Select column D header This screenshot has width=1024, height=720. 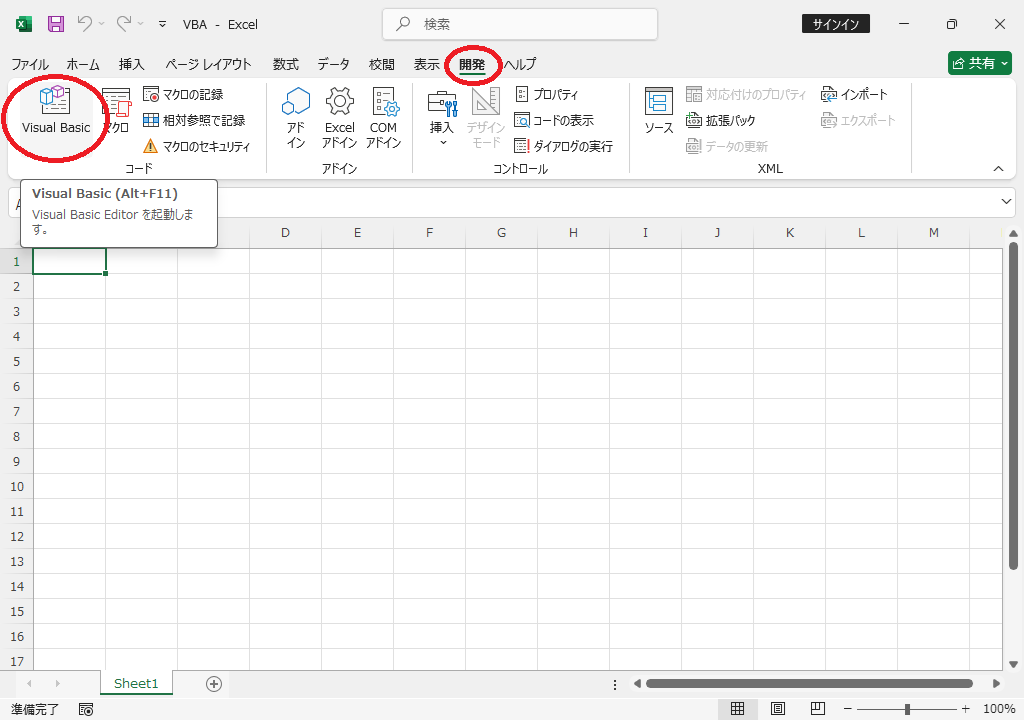tap(285, 233)
